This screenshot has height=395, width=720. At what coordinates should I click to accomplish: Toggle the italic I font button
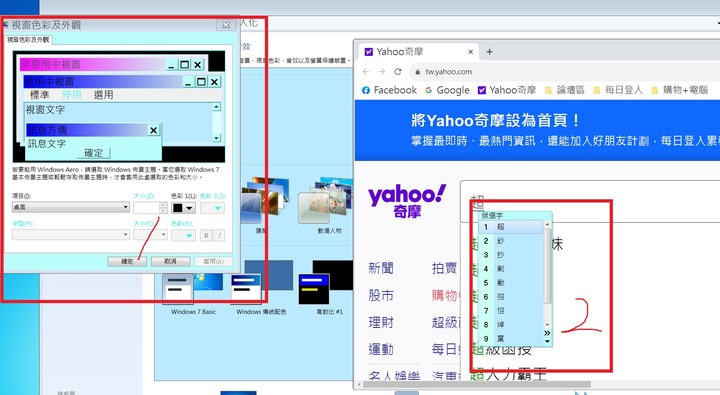[x=219, y=236]
